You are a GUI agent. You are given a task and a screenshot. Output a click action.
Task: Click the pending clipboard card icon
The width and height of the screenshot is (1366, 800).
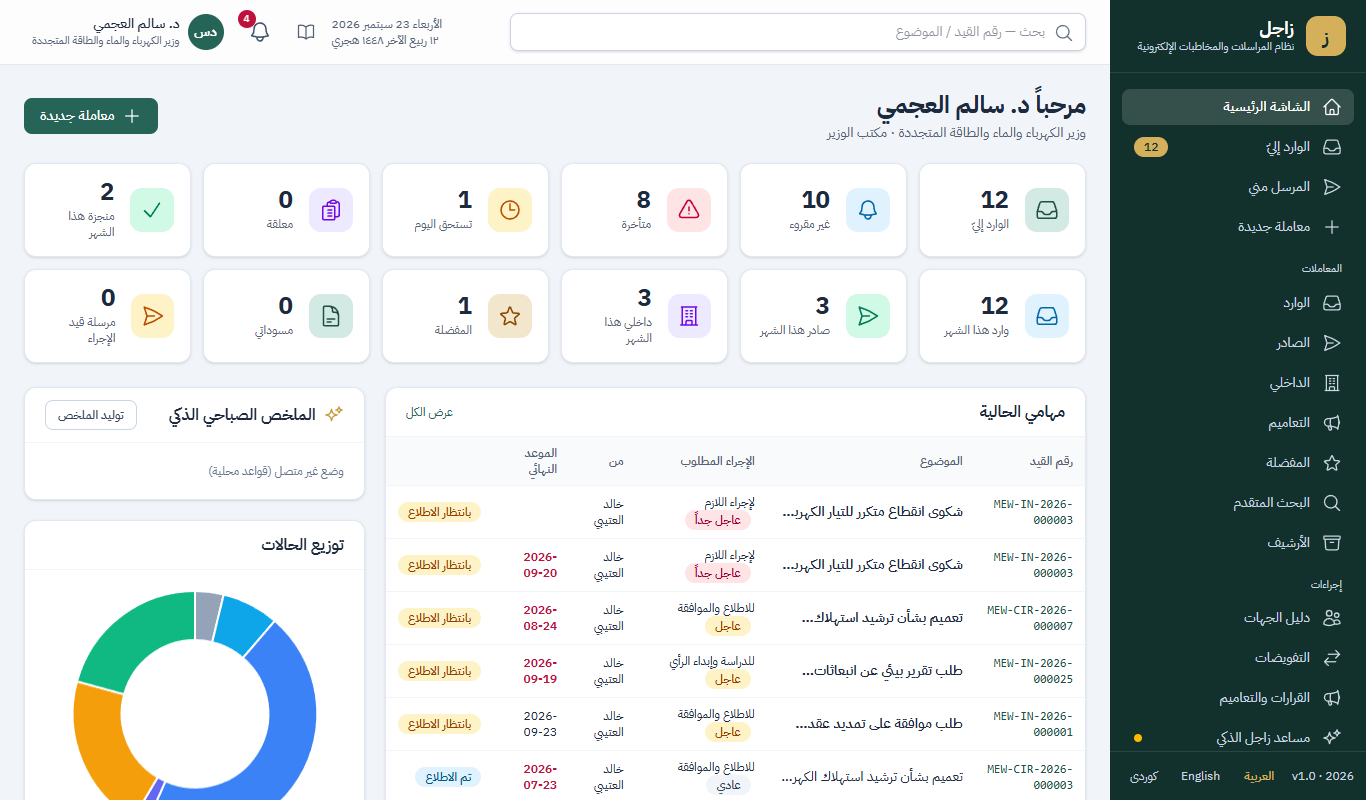331,210
